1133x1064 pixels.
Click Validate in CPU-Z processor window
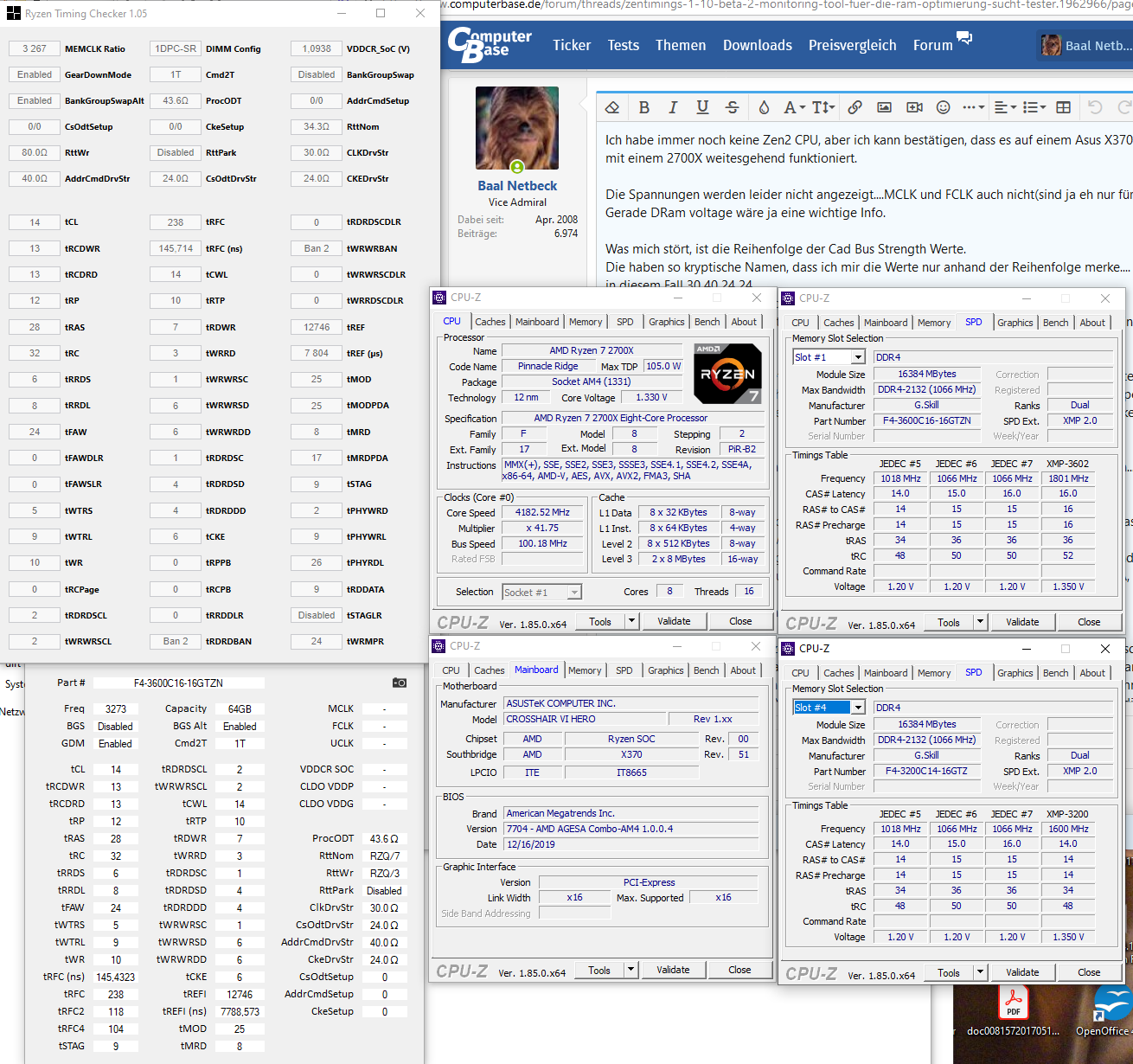click(x=674, y=621)
